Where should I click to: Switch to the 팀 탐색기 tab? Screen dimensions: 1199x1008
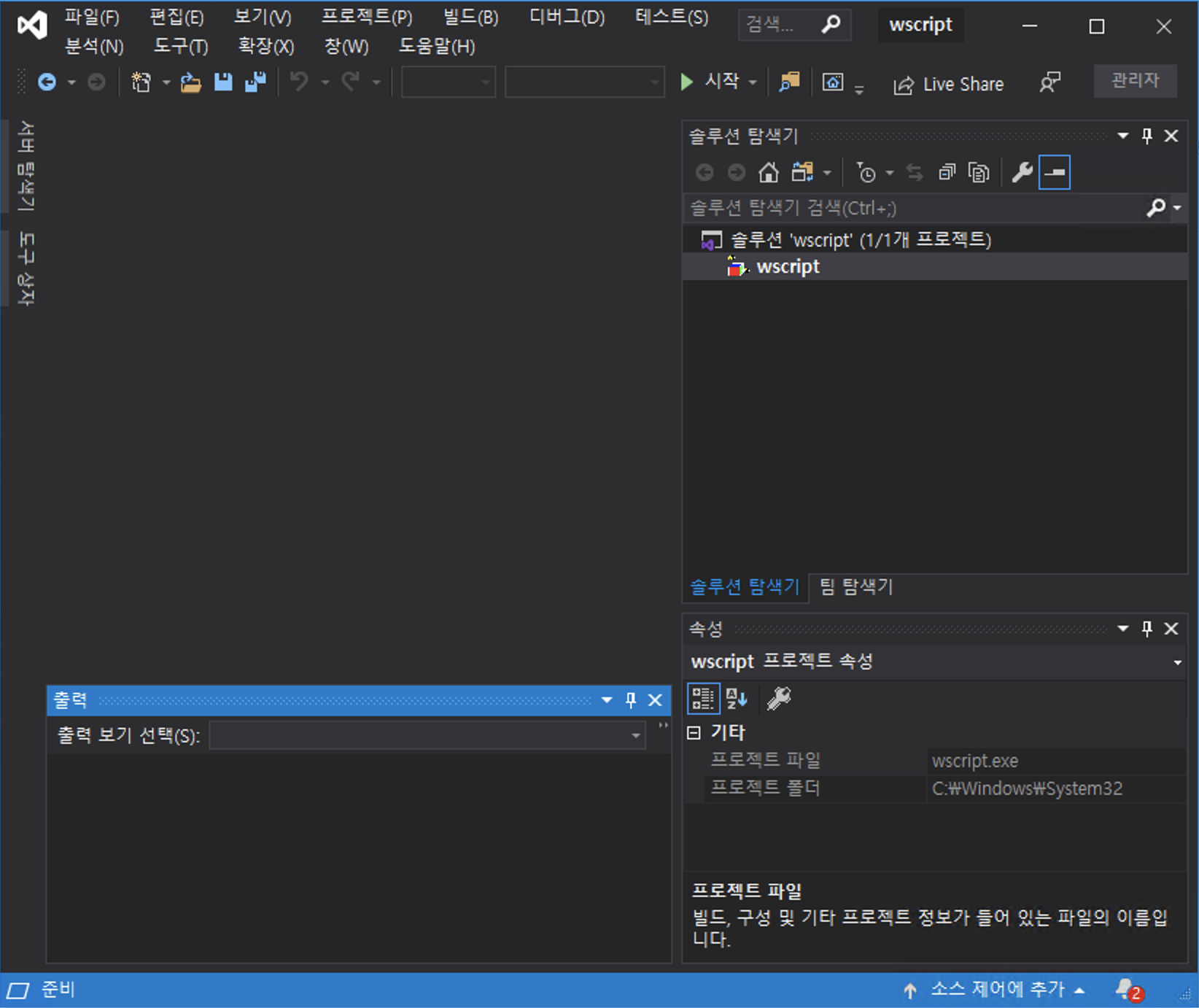[x=856, y=586]
